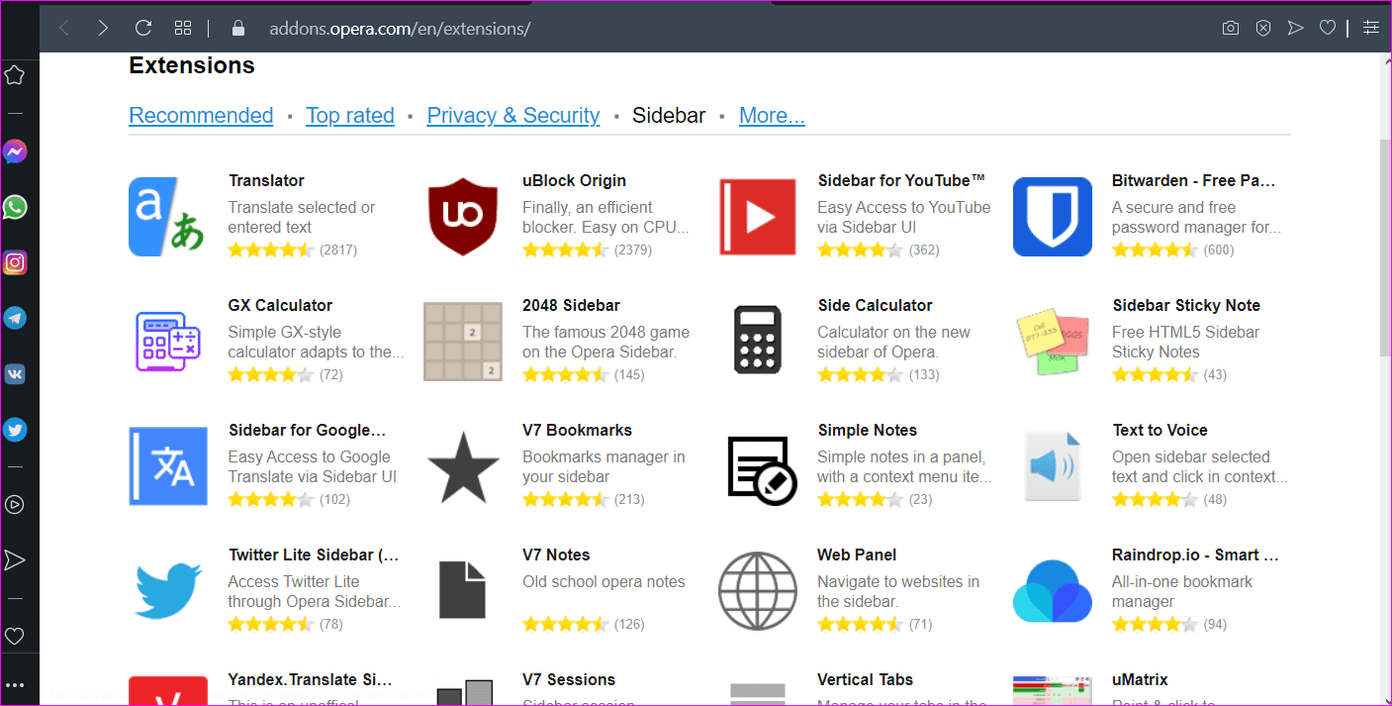Reload the current page
This screenshot has height=706, width=1392.
point(143,28)
